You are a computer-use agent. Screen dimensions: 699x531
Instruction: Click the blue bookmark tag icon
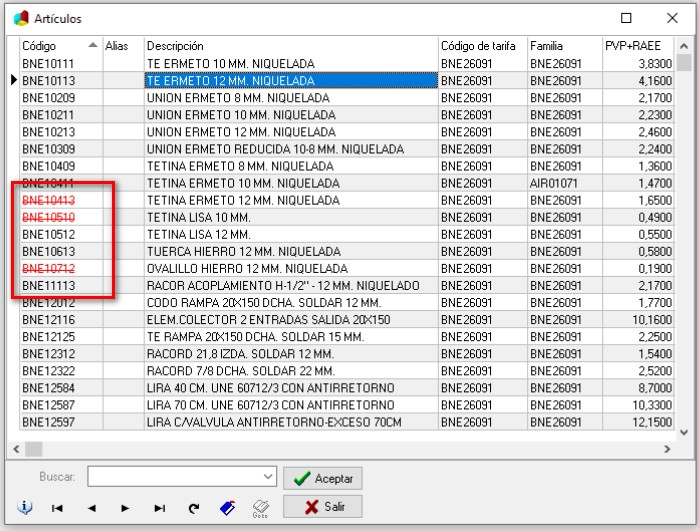point(227,508)
